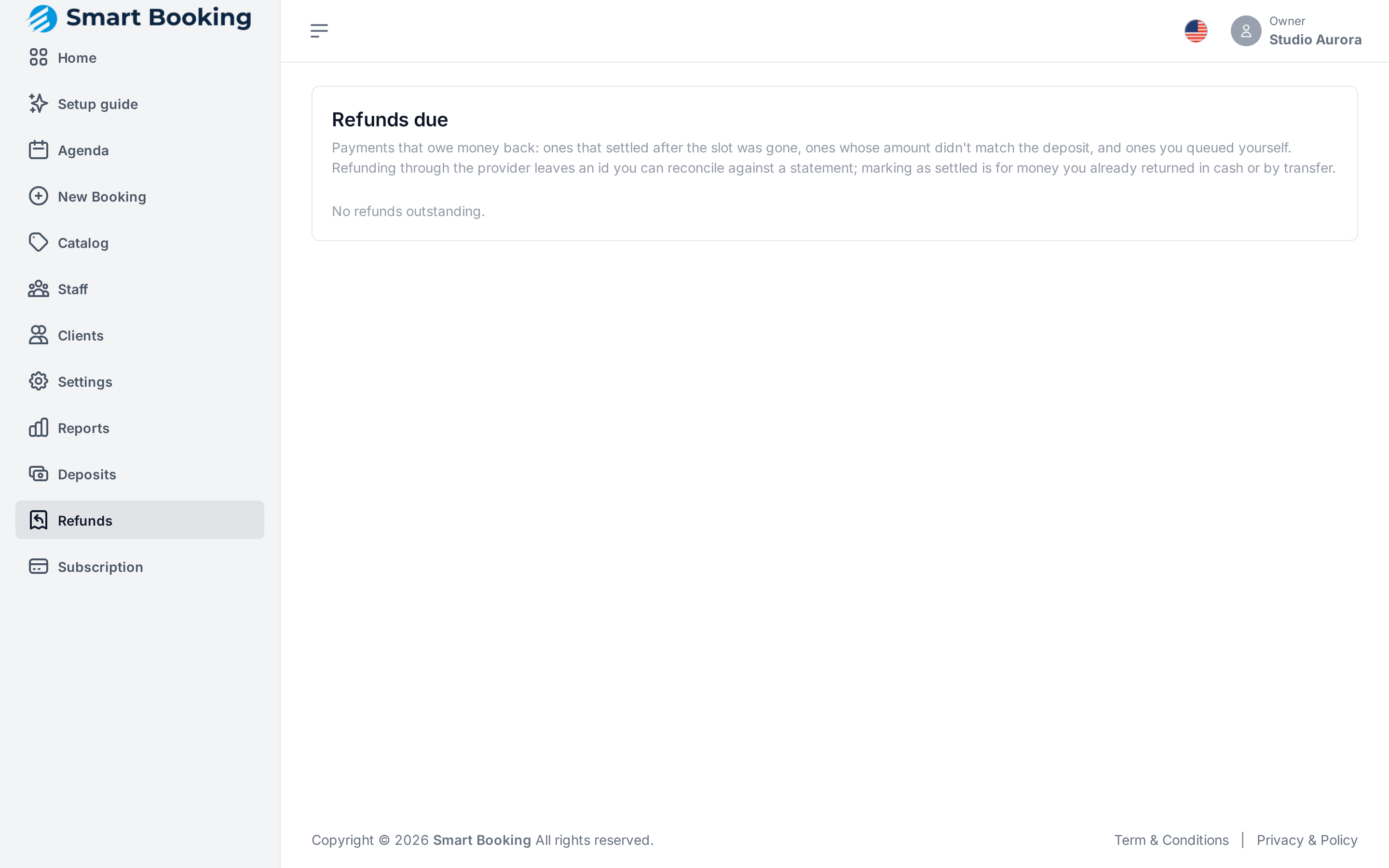
Task: Click the Deposits cash icon
Action: (x=39, y=474)
